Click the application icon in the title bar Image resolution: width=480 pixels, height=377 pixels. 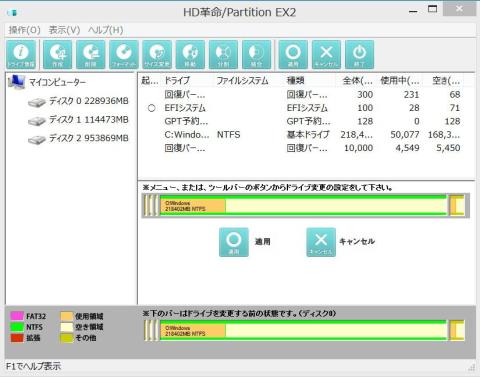click(x=12, y=13)
